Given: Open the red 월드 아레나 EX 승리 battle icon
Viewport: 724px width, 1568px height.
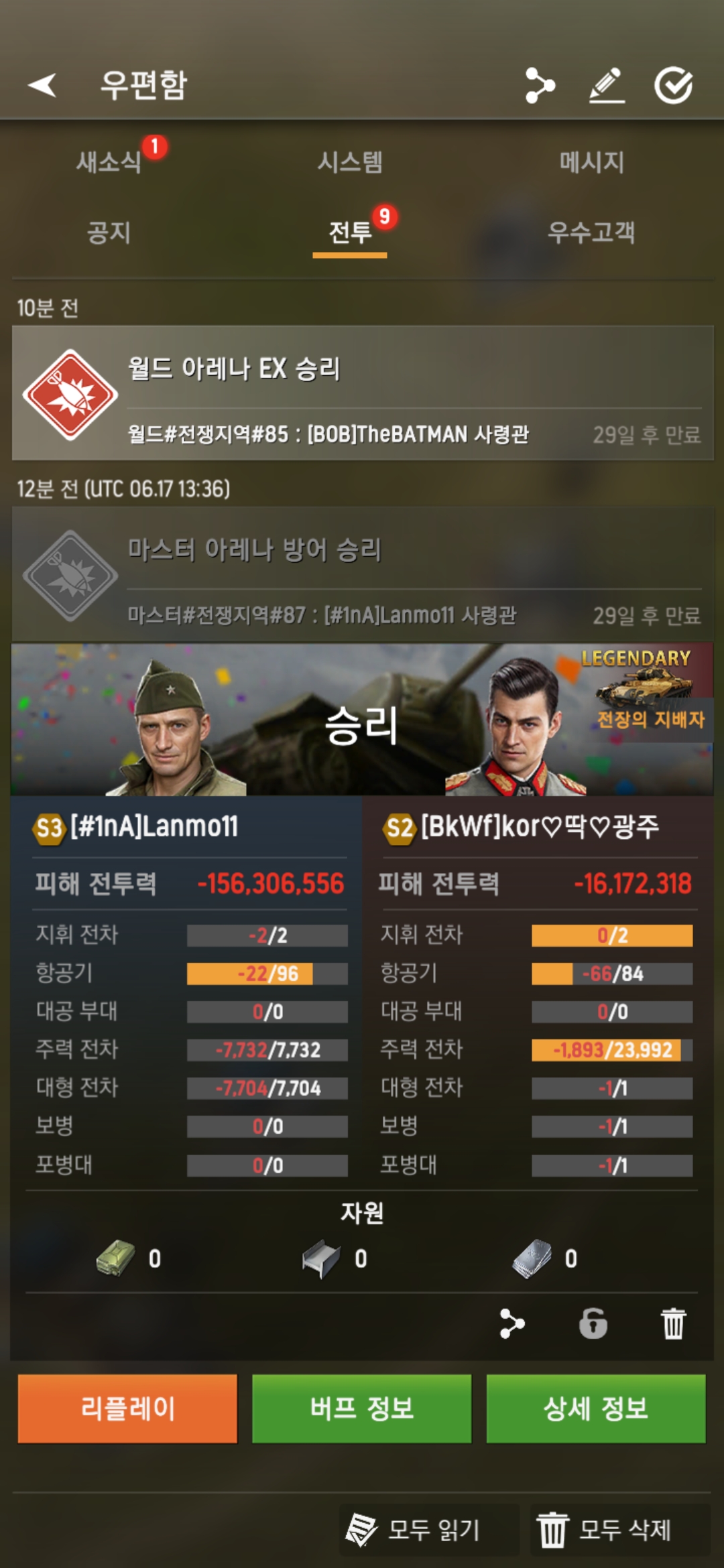Looking at the screenshot, I should [70, 394].
